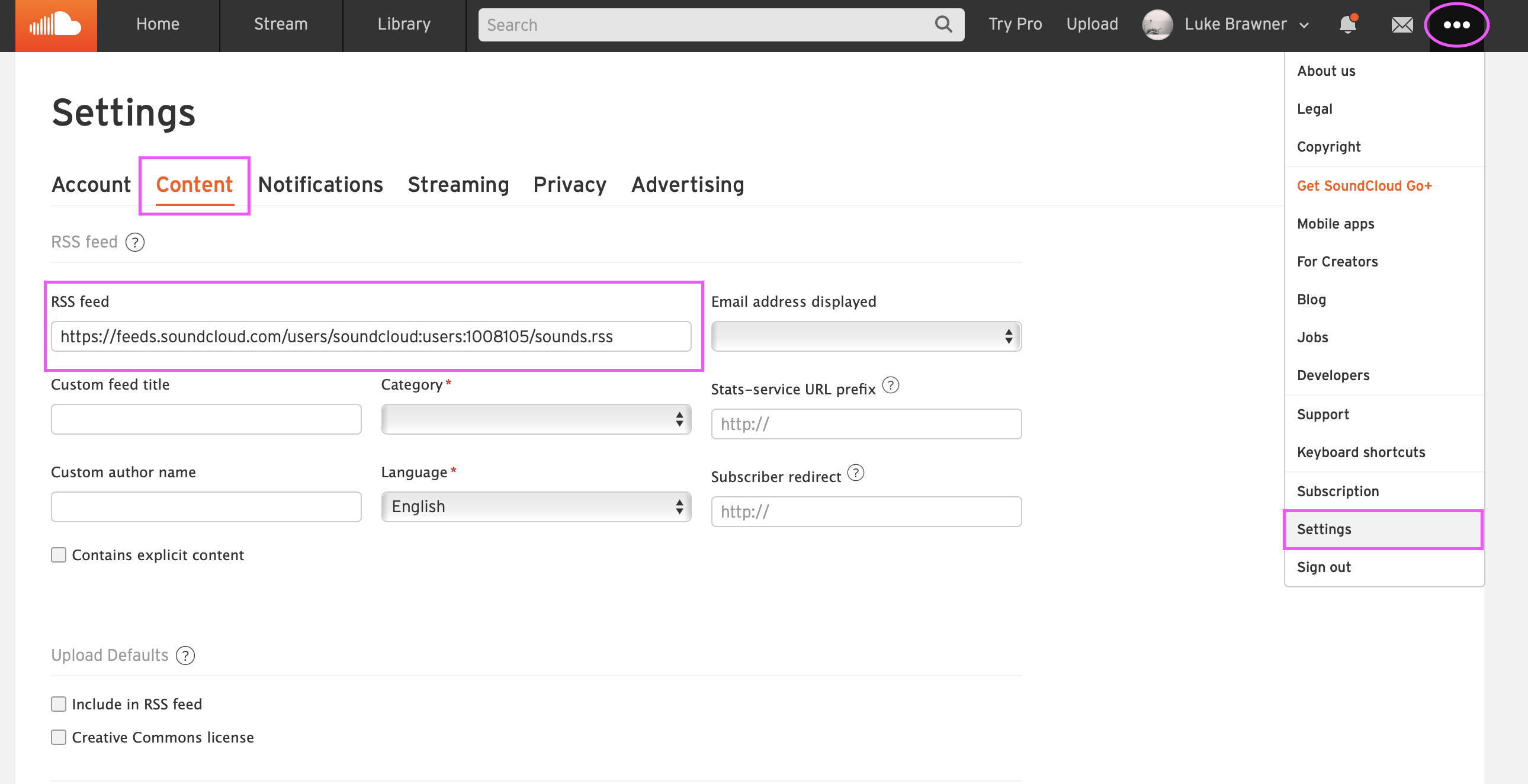Click Settings in the dropdown menu
The image size is (1528, 784).
tap(1384, 529)
